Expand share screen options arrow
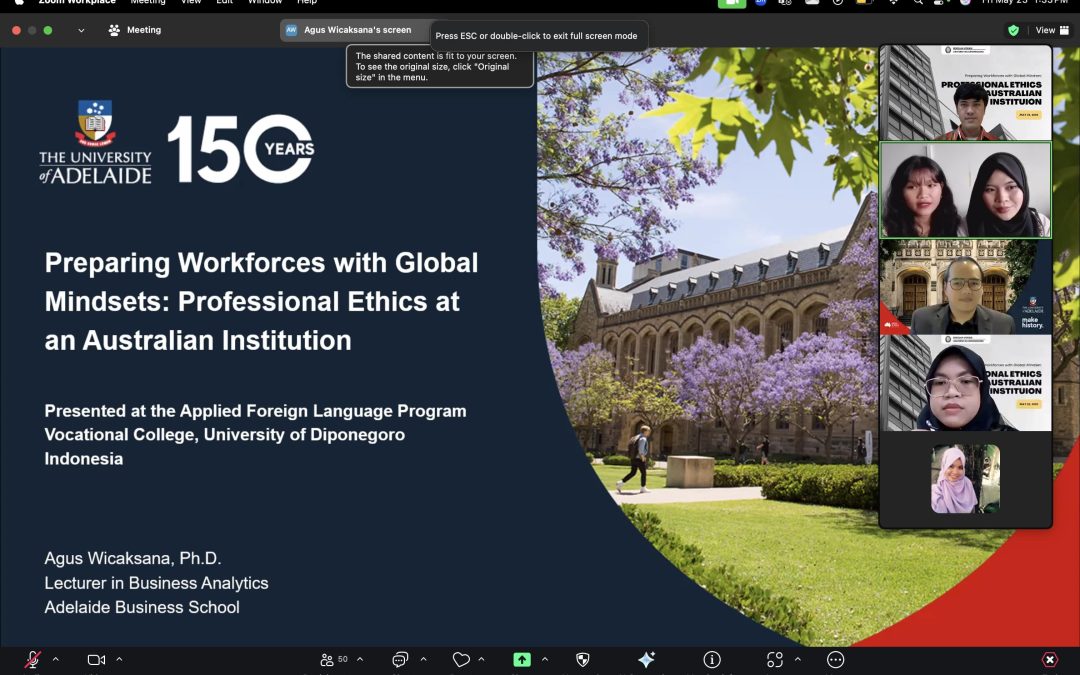Screen dimensions: 1080x675 [545, 659]
